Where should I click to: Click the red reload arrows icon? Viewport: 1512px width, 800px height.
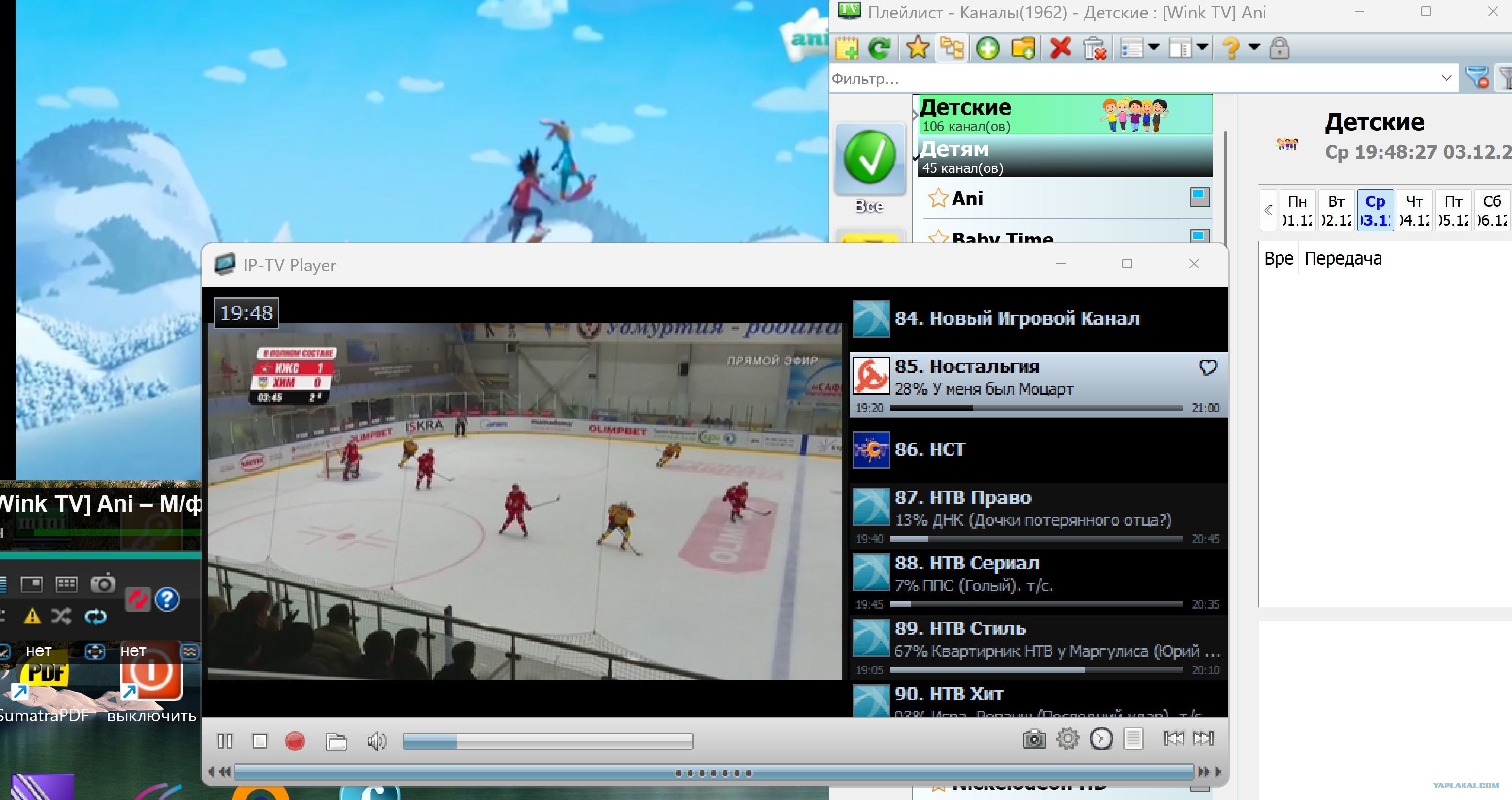pyautogui.click(x=138, y=600)
